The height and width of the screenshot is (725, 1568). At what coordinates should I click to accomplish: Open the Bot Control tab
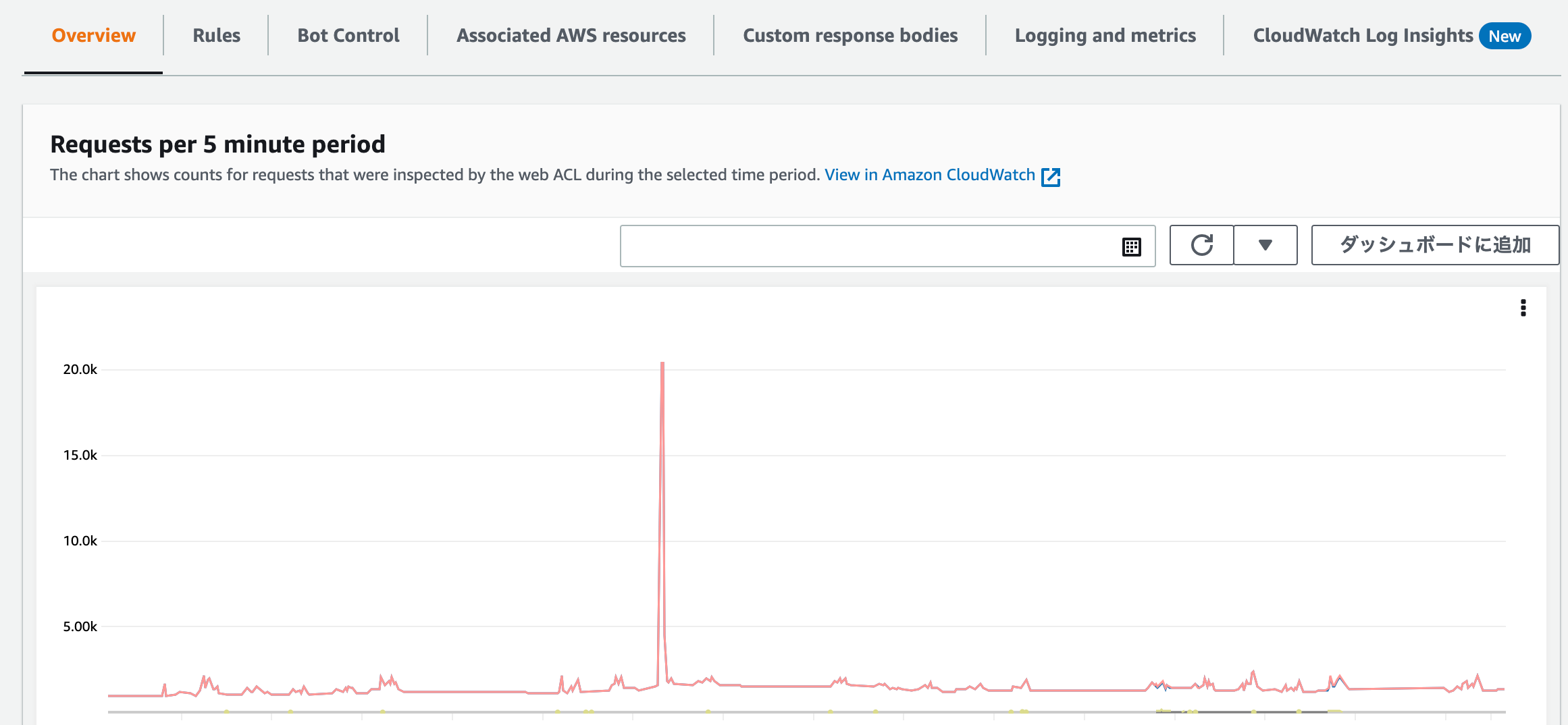(348, 36)
